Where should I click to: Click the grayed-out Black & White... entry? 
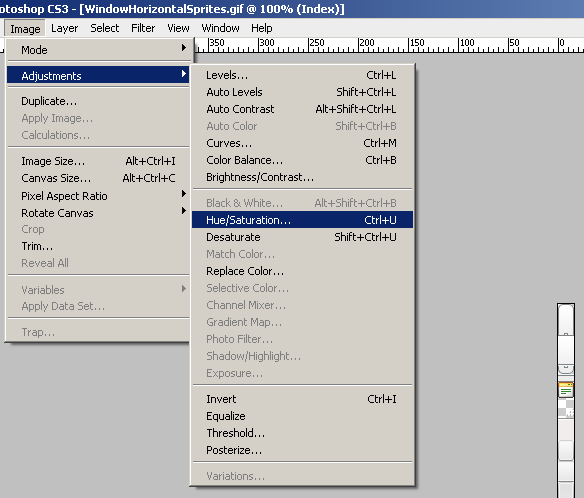[x=302, y=203]
